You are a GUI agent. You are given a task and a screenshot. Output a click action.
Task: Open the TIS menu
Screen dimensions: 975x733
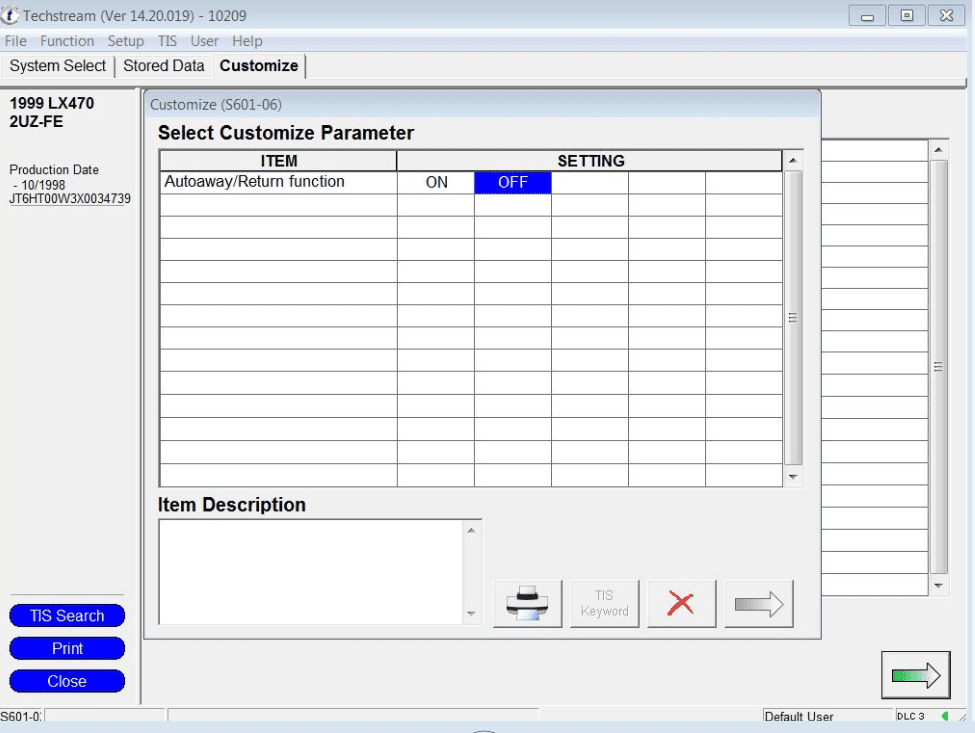(x=167, y=41)
